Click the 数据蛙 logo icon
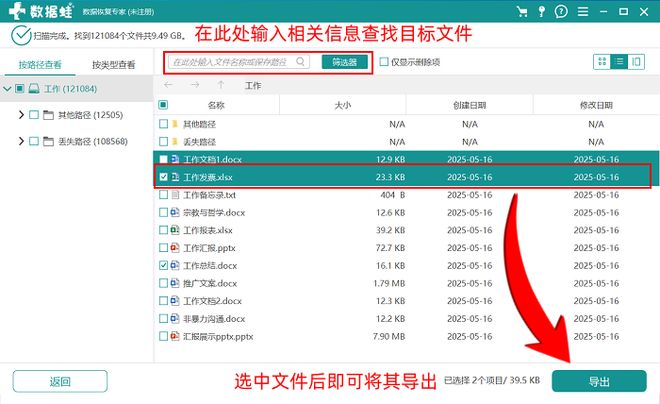 click(x=17, y=11)
